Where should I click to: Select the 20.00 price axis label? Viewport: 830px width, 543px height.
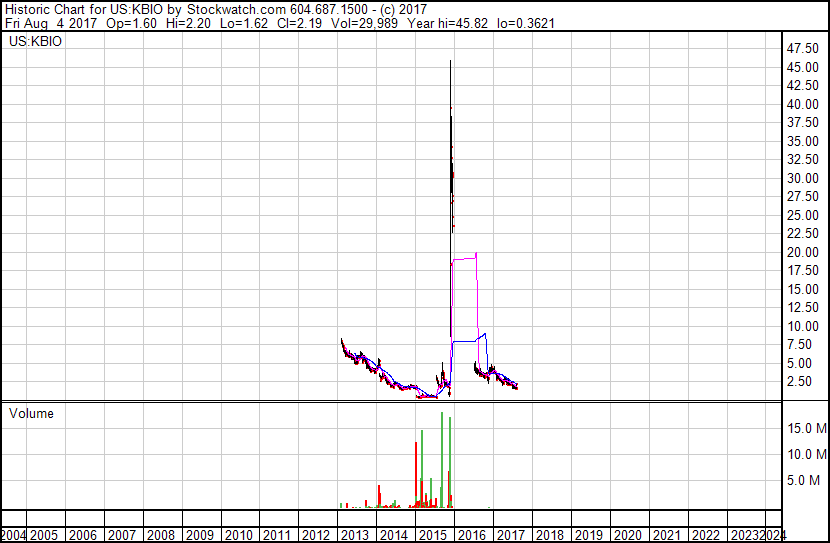[802, 252]
